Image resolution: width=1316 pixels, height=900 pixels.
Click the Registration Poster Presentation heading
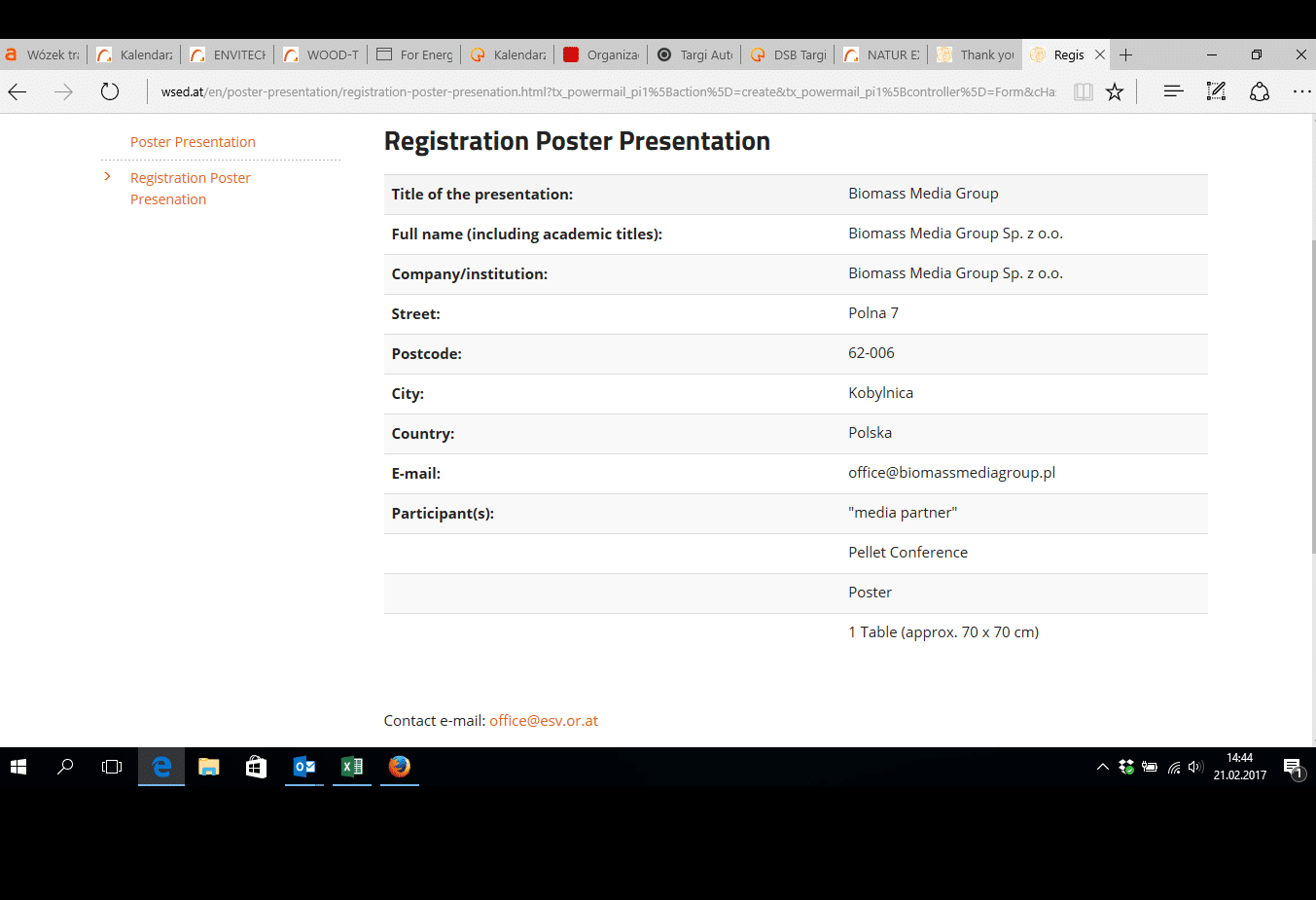click(577, 141)
